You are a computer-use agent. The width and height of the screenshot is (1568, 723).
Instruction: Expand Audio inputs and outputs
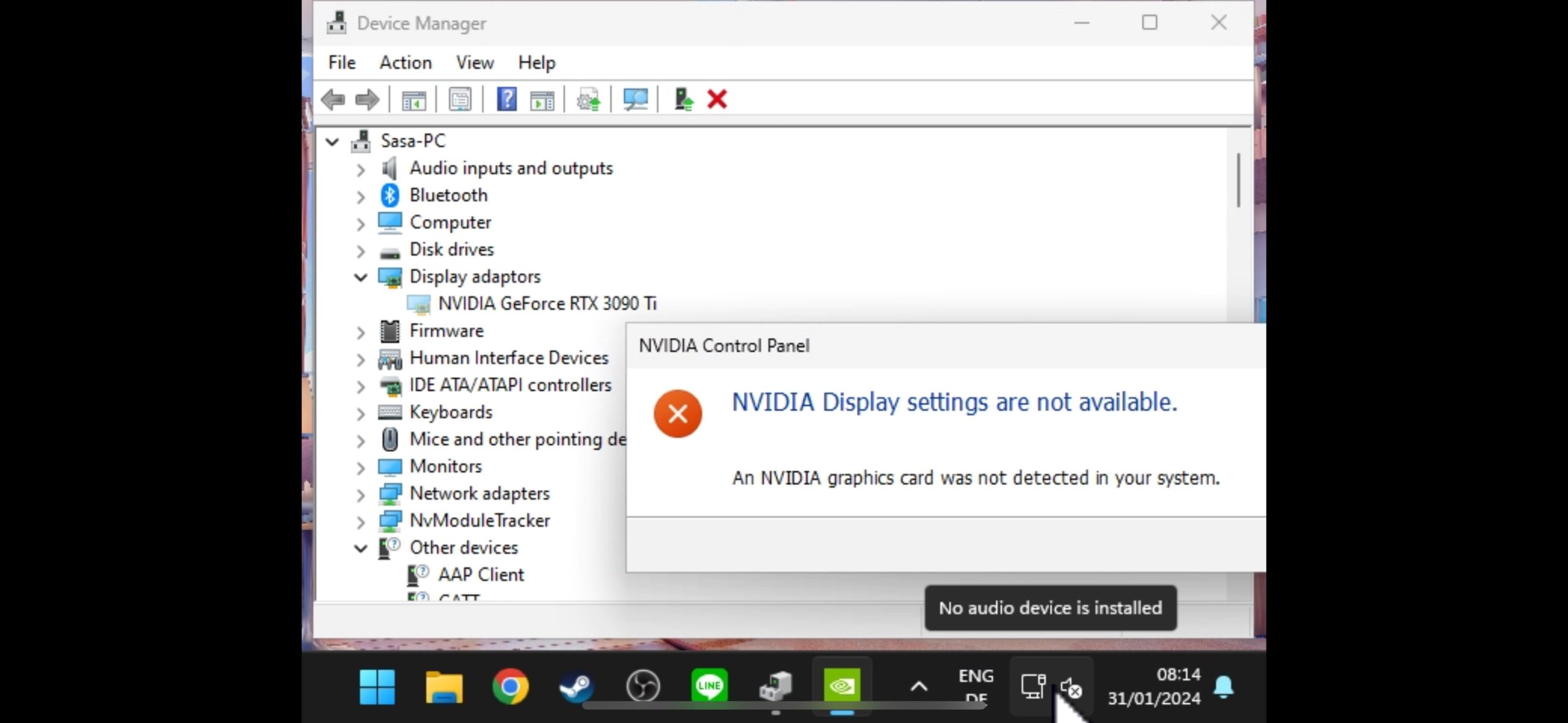(361, 170)
